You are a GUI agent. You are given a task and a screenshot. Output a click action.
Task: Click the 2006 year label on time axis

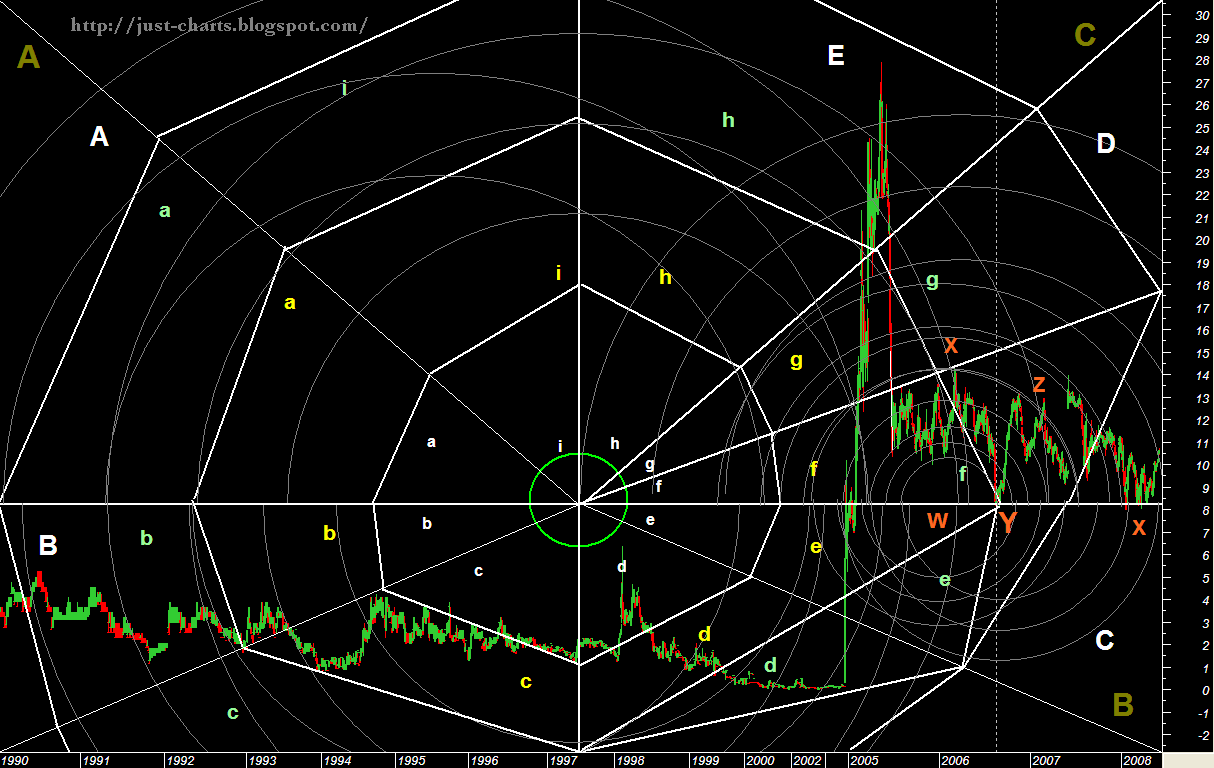click(954, 761)
